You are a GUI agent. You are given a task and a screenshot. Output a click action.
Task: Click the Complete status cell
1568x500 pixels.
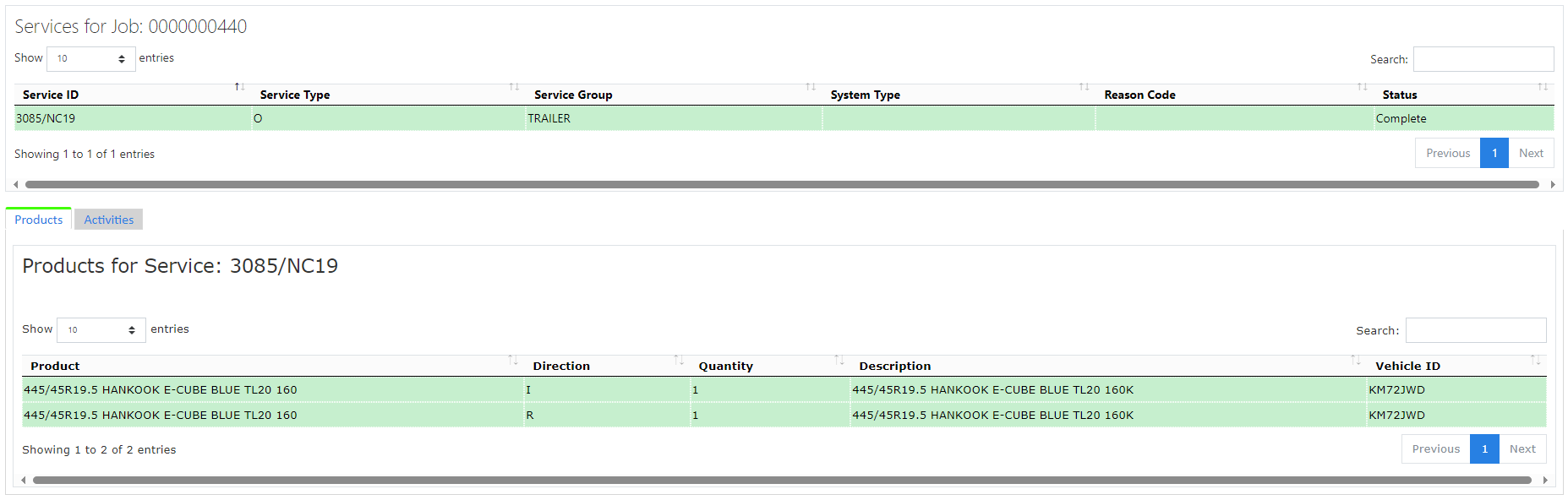tap(1464, 118)
